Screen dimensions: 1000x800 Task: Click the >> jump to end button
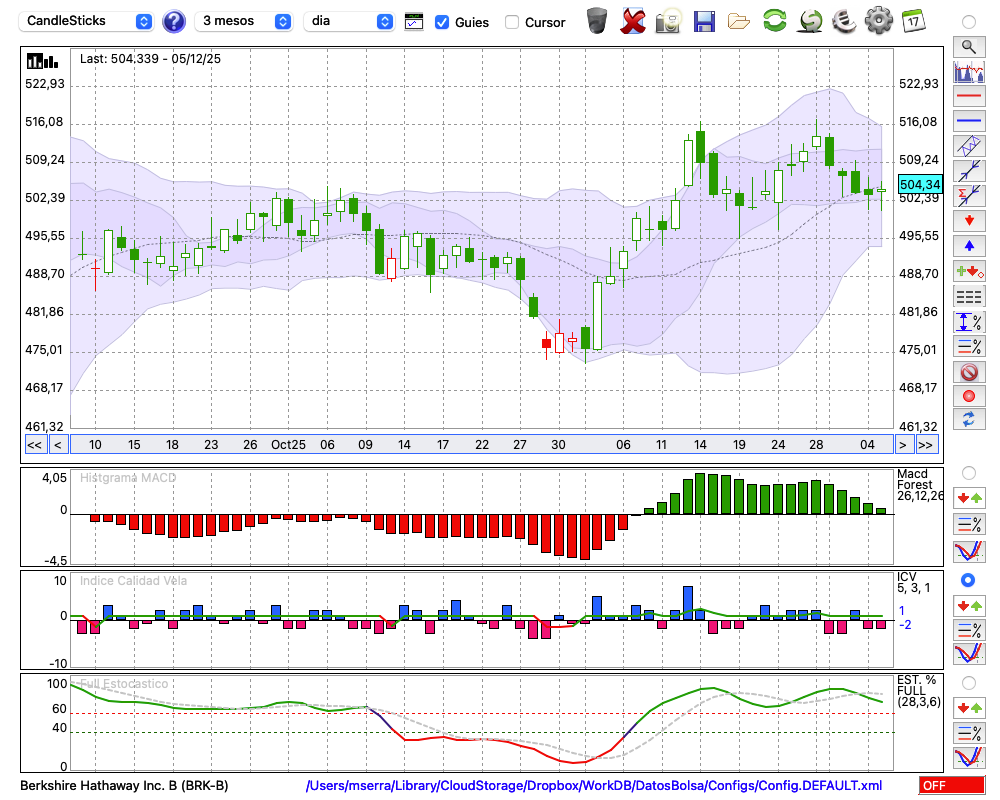pyautogui.click(x=927, y=445)
